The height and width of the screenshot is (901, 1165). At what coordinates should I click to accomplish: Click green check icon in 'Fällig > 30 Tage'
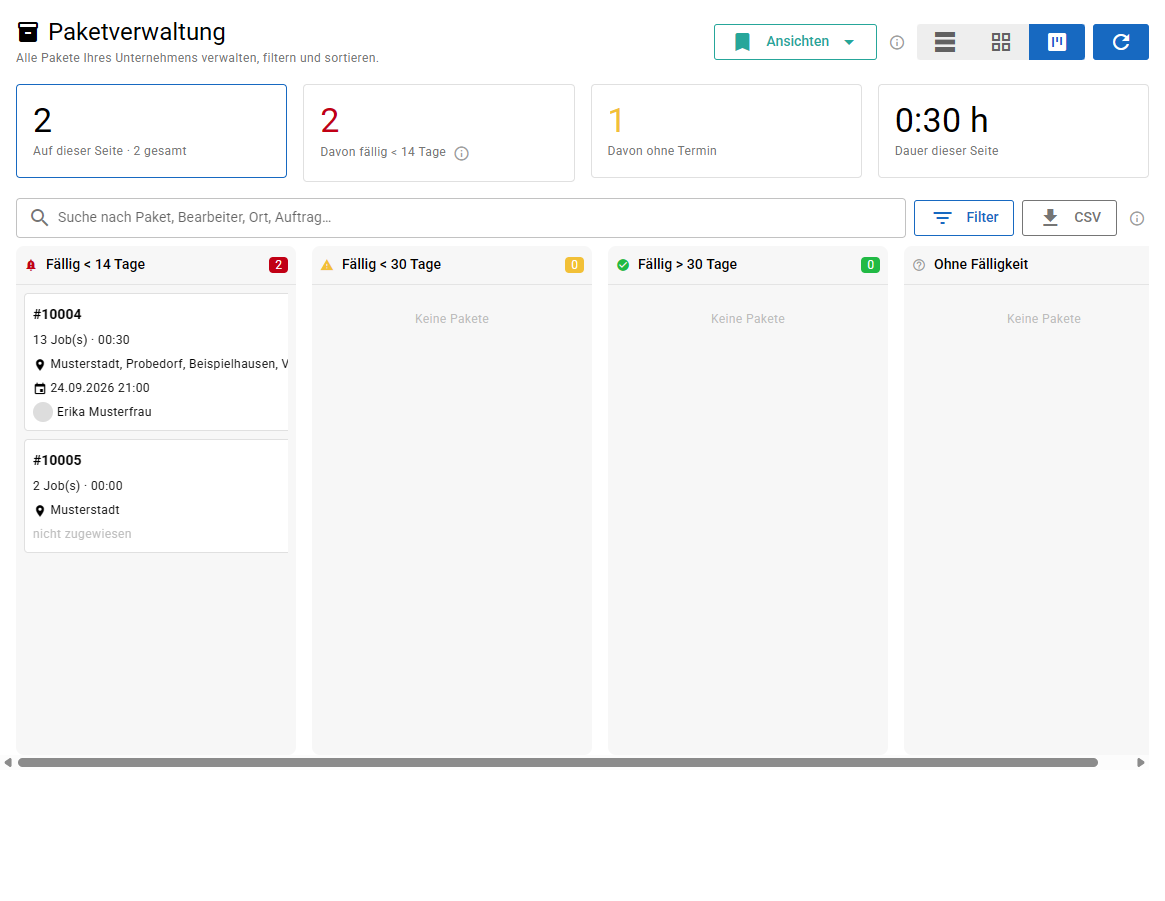(623, 265)
